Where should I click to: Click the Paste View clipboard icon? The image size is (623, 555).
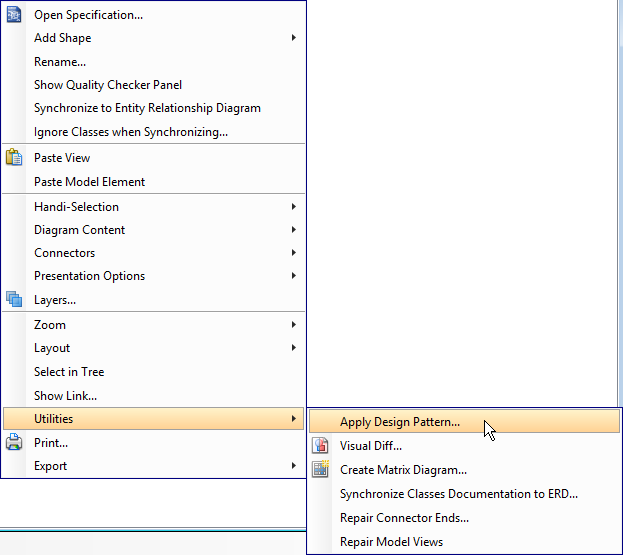point(14,157)
